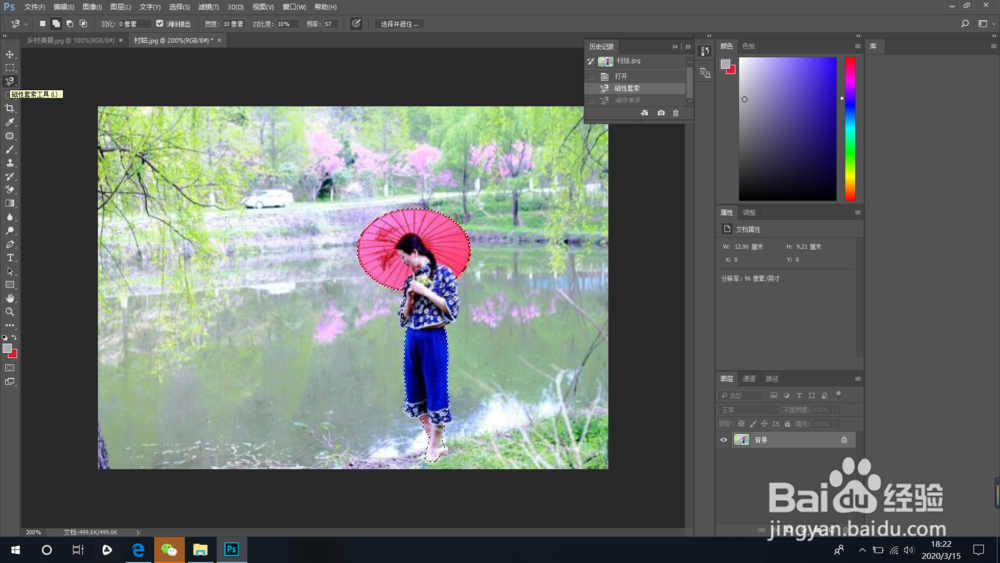Select the Zoom tool
Viewport: 1000px width, 563px height.
[10, 312]
